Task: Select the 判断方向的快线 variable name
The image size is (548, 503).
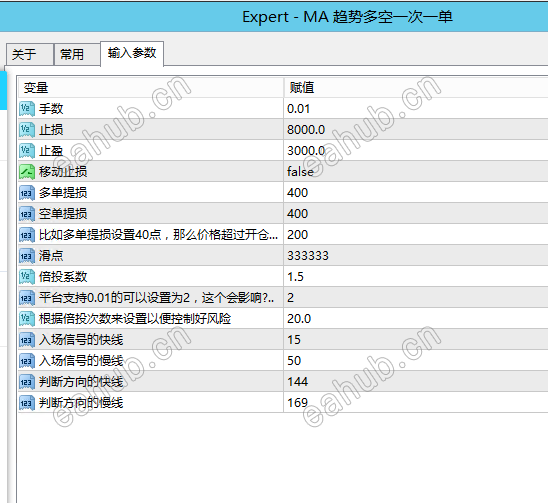Action: (81, 381)
